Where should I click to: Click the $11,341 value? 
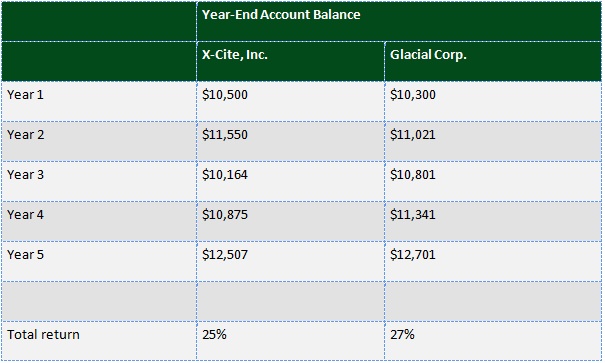[412, 214]
